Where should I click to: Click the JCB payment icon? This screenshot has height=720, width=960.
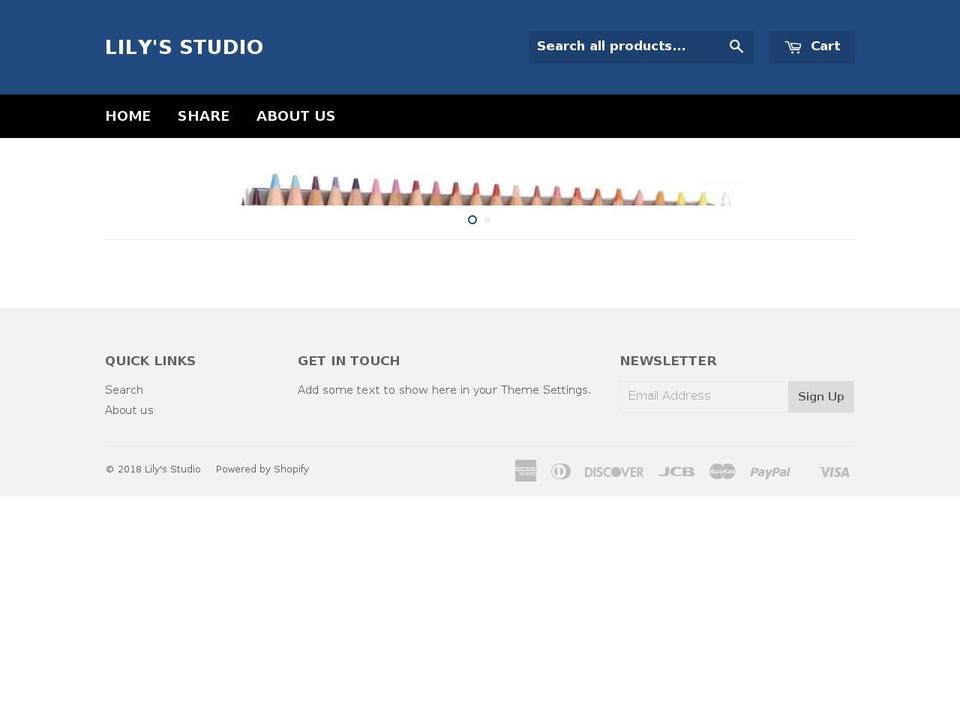tap(677, 471)
